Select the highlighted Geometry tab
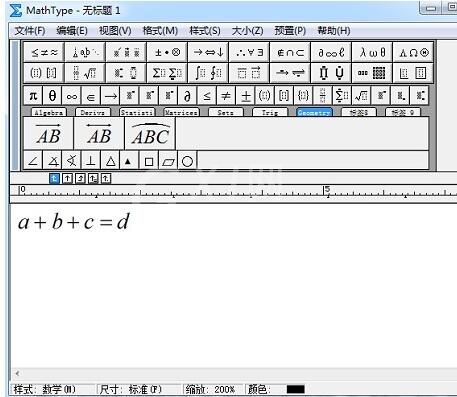 [x=314, y=112]
